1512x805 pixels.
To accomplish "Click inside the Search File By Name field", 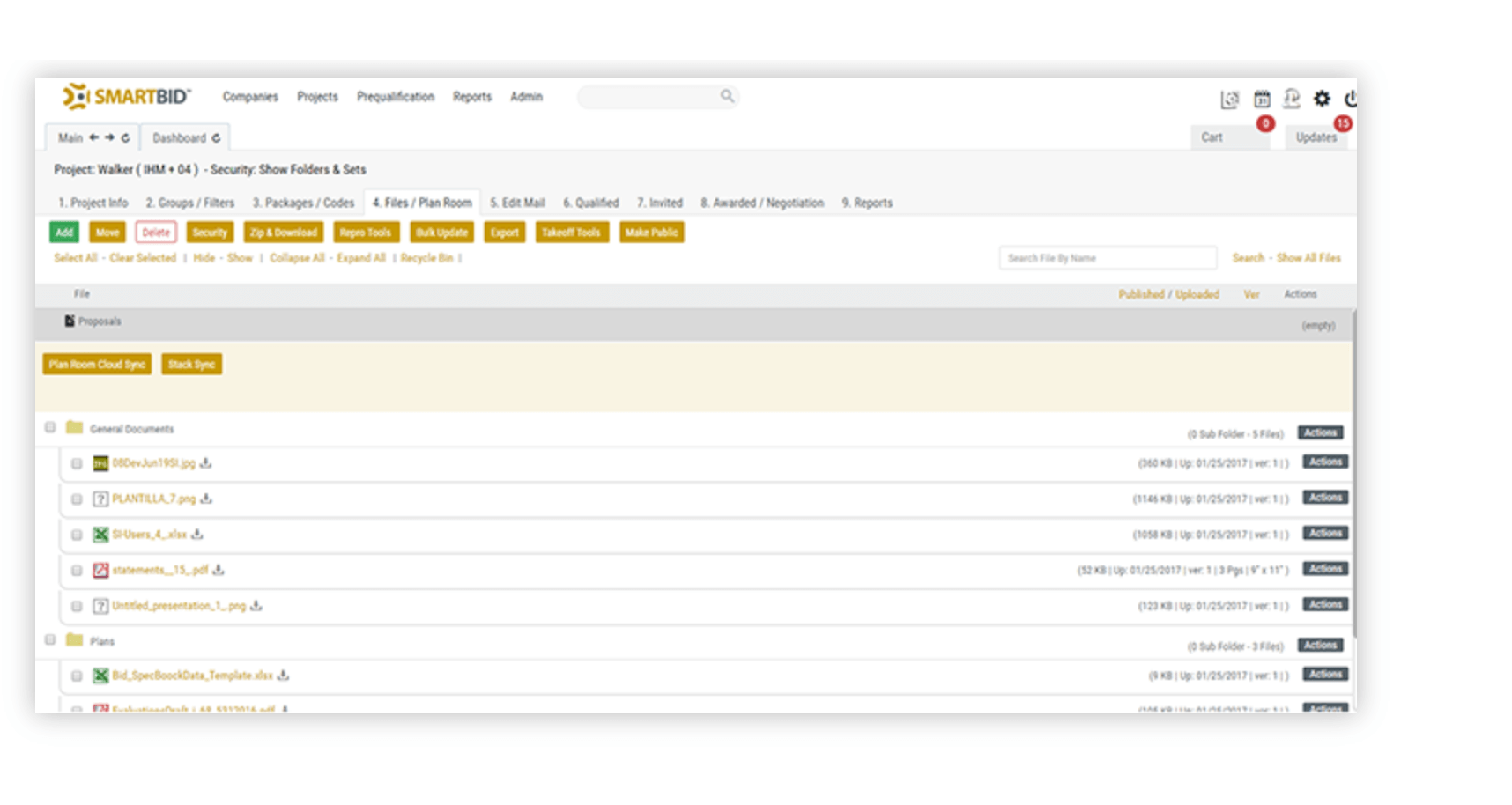I will [x=1106, y=257].
